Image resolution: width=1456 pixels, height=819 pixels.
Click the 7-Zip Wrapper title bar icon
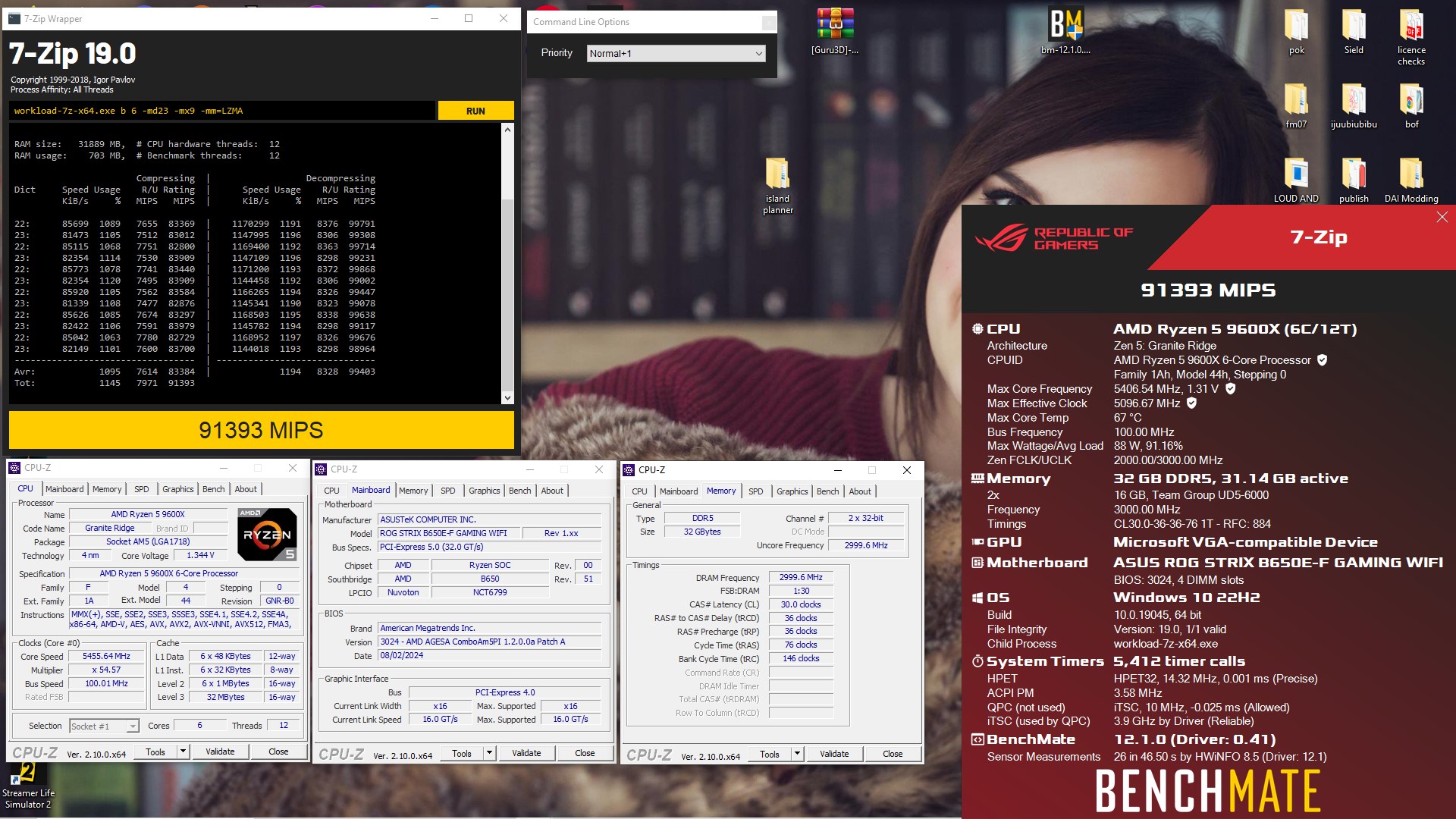click(x=14, y=18)
